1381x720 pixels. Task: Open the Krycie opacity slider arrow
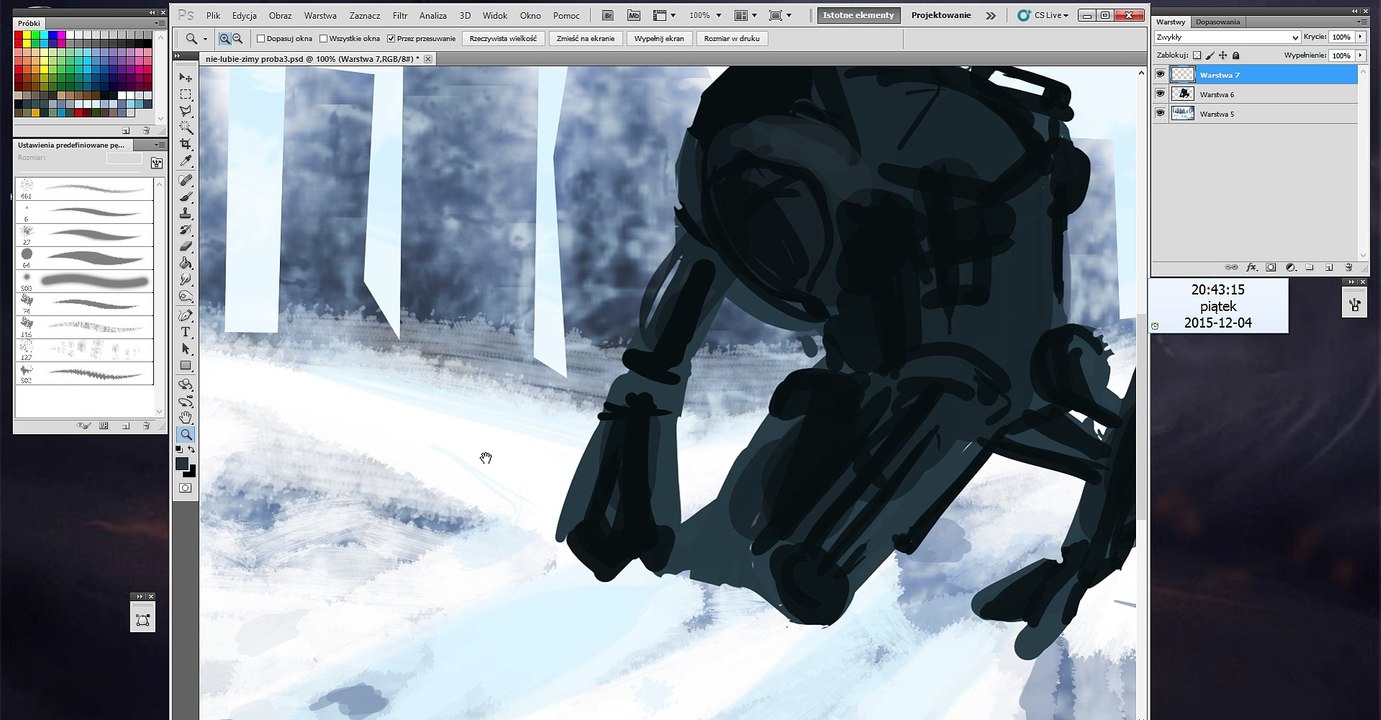point(1361,37)
